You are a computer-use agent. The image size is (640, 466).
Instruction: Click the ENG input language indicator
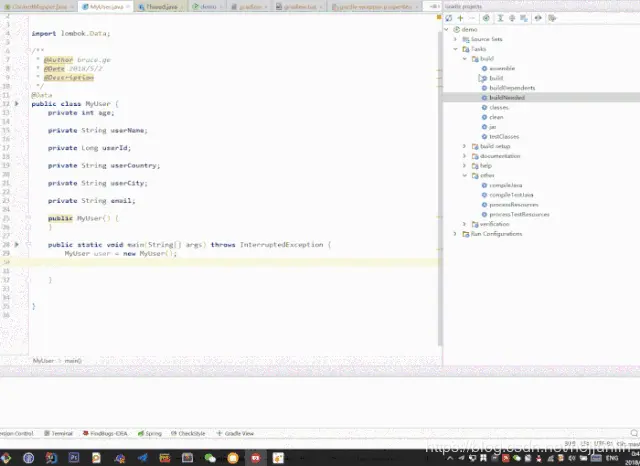click(612, 458)
